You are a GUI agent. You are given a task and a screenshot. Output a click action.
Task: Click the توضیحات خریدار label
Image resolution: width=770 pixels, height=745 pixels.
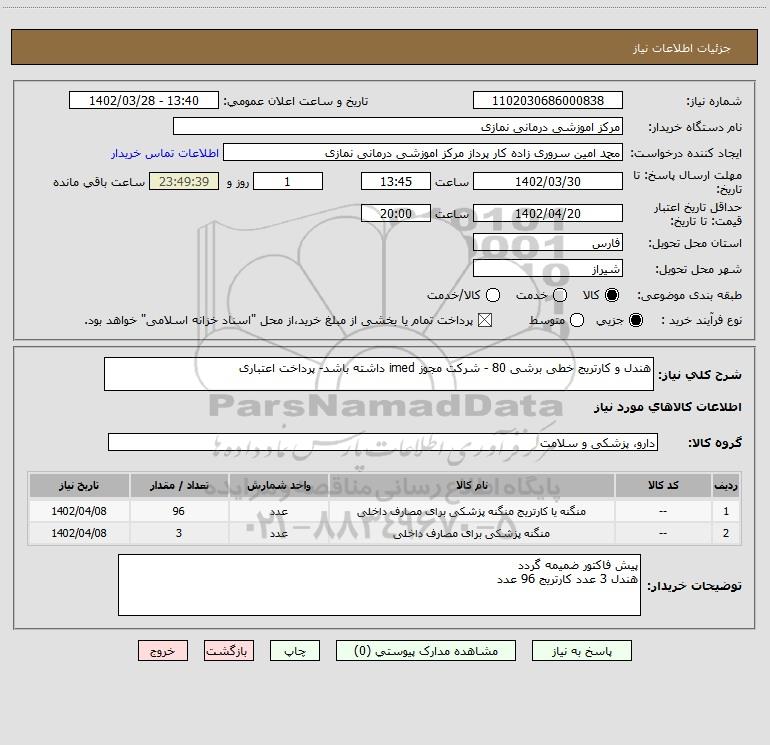694,585
